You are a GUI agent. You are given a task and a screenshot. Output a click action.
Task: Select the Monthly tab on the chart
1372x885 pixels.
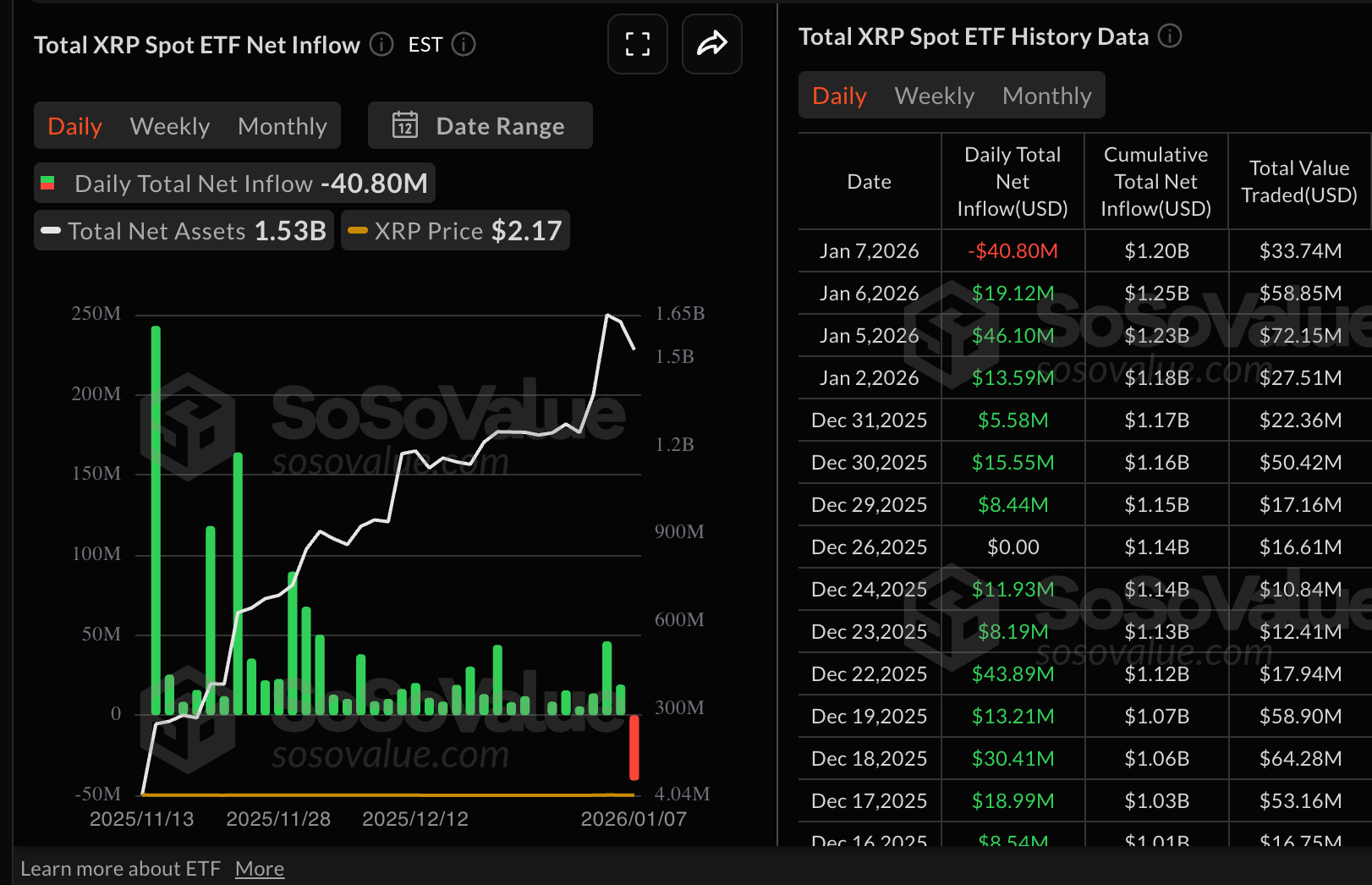tap(283, 125)
